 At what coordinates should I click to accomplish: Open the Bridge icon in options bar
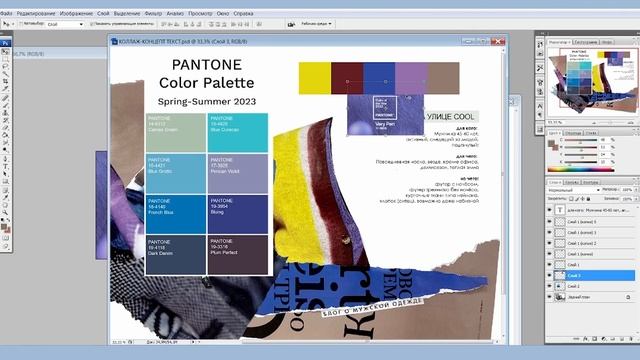[291, 24]
